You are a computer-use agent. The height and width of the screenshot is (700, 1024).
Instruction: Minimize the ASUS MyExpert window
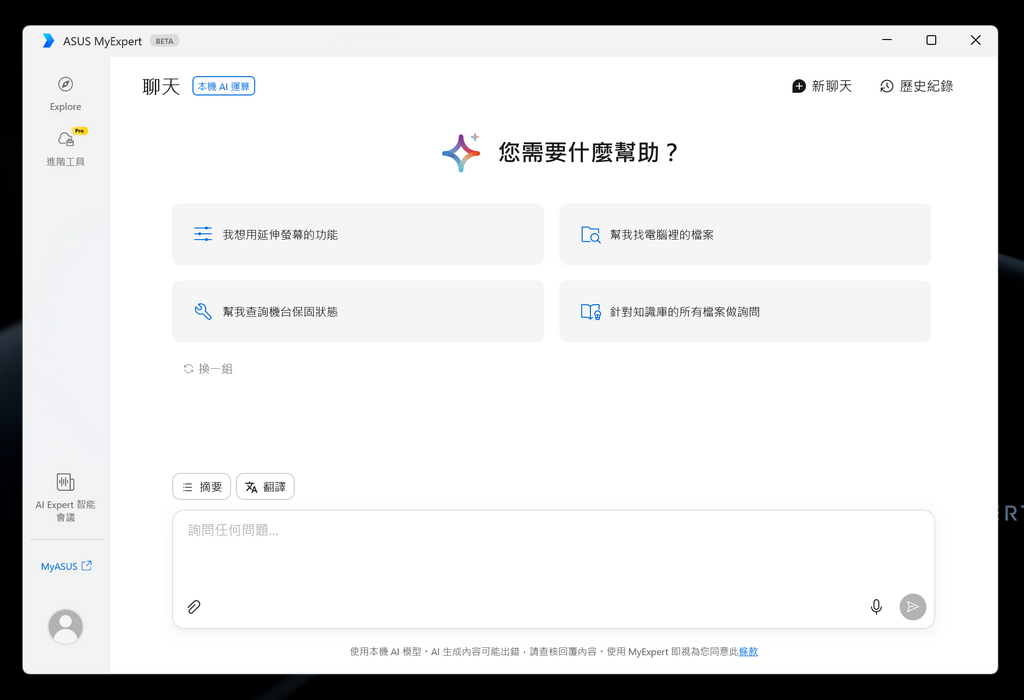887,40
